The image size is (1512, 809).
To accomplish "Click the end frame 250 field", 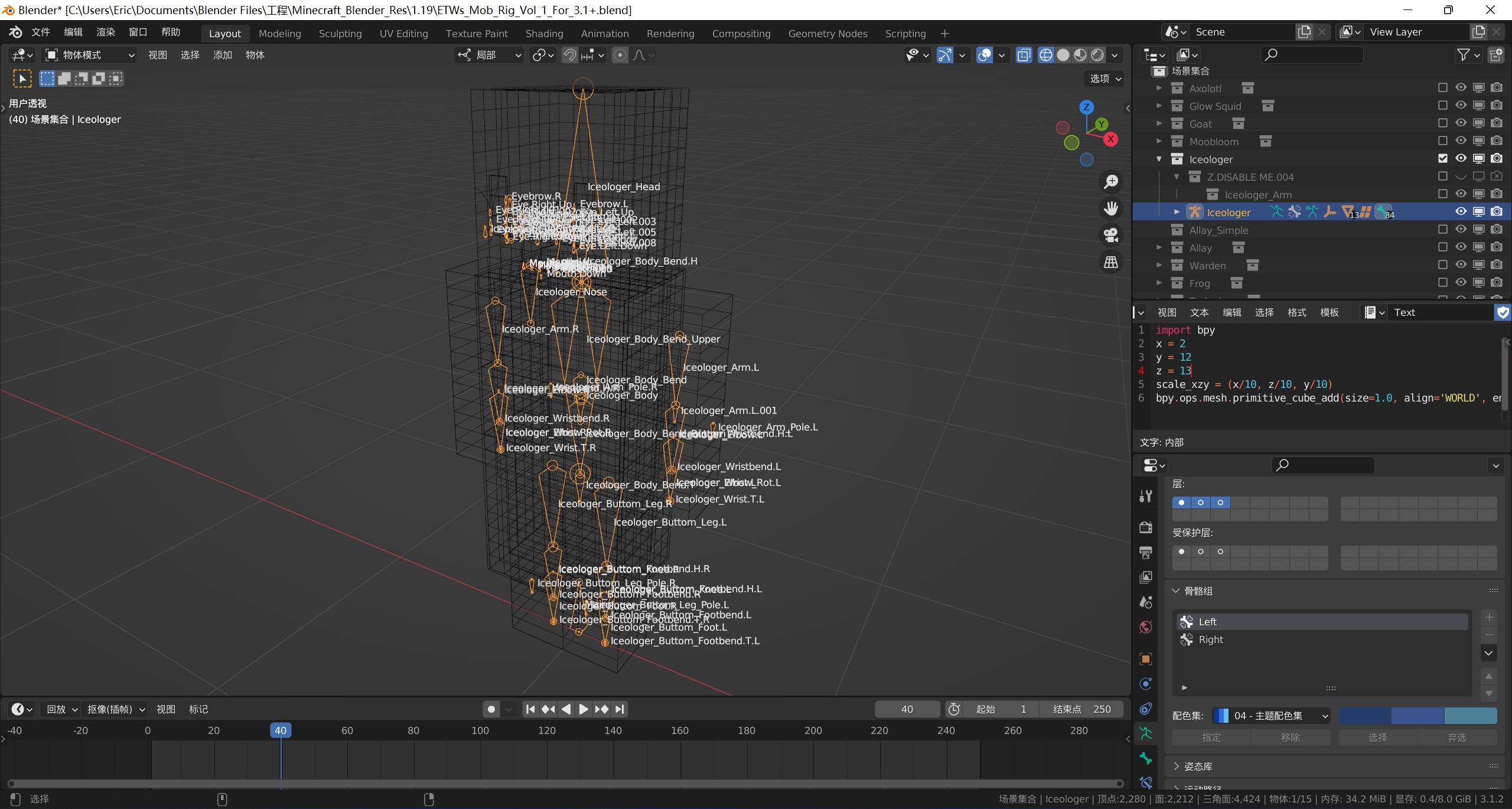I will (1081, 709).
